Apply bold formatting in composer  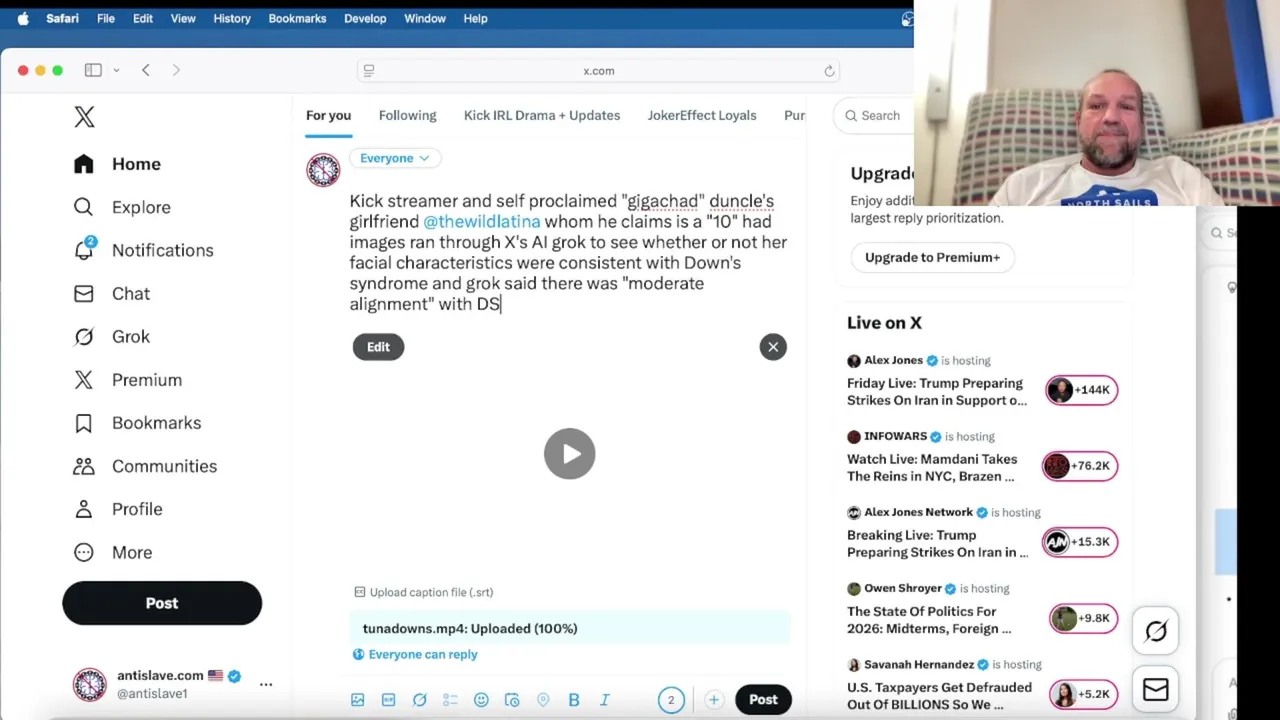(574, 700)
